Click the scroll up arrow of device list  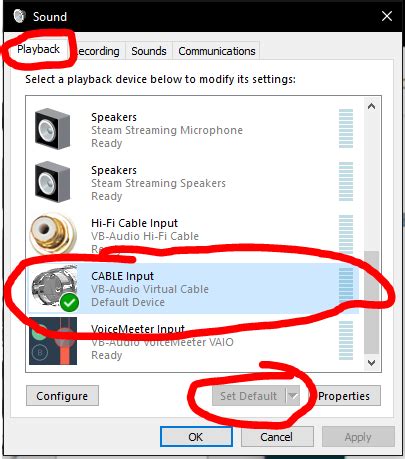pos(371,106)
